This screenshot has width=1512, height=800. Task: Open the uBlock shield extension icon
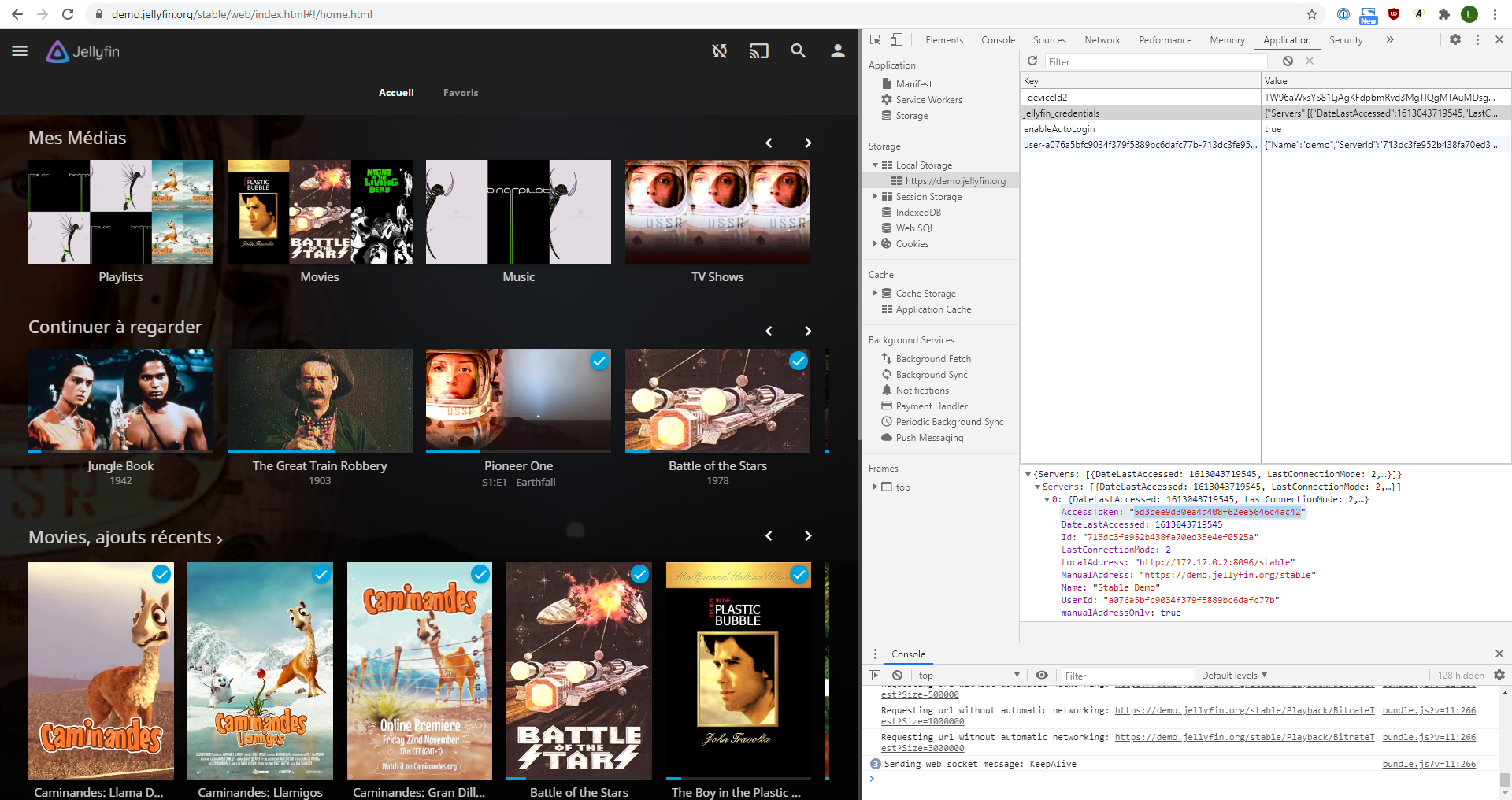coord(1394,14)
